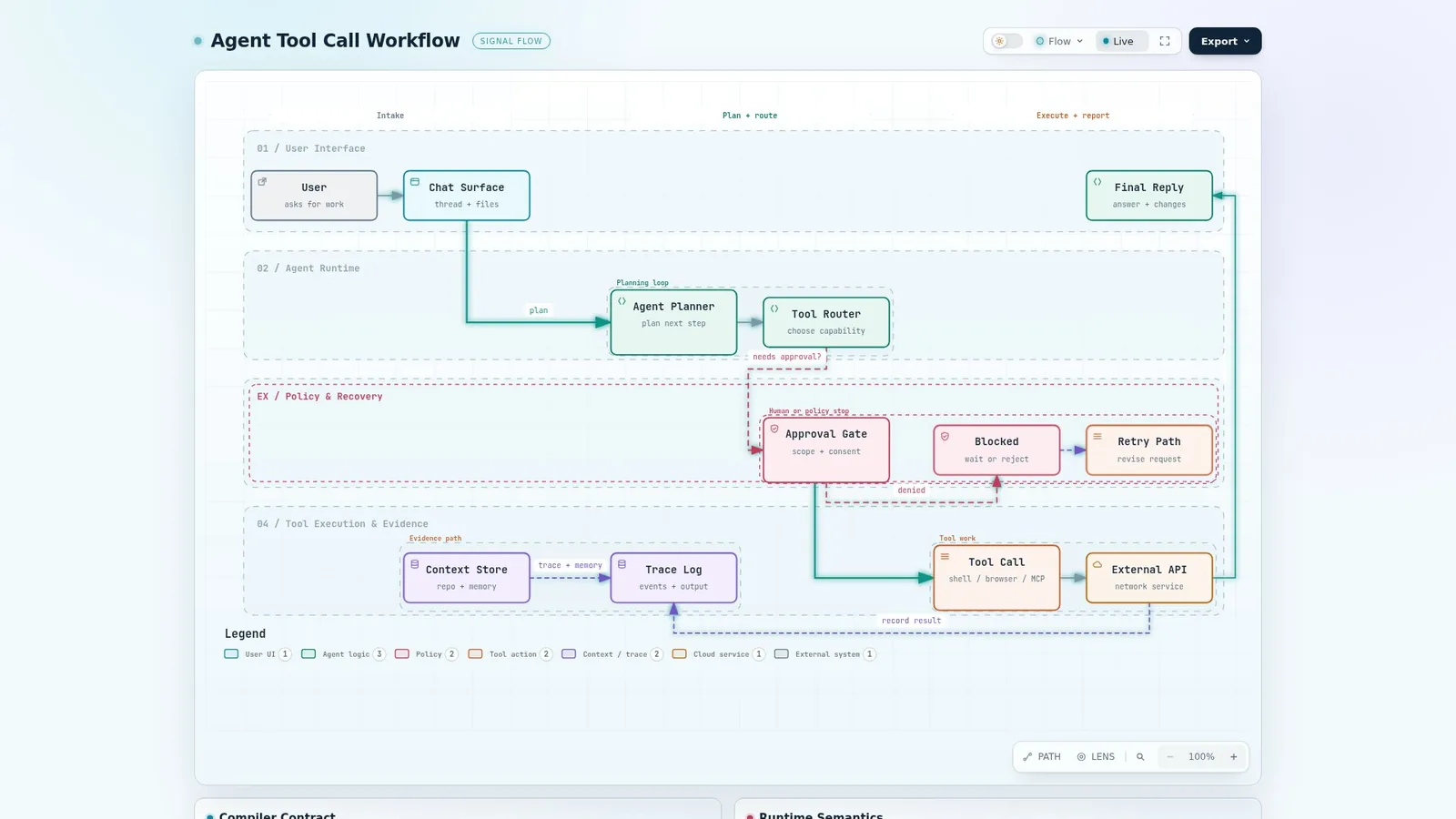The image size is (1456, 819).
Task: Click the 100% zoom level readout
Action: 1201,756
